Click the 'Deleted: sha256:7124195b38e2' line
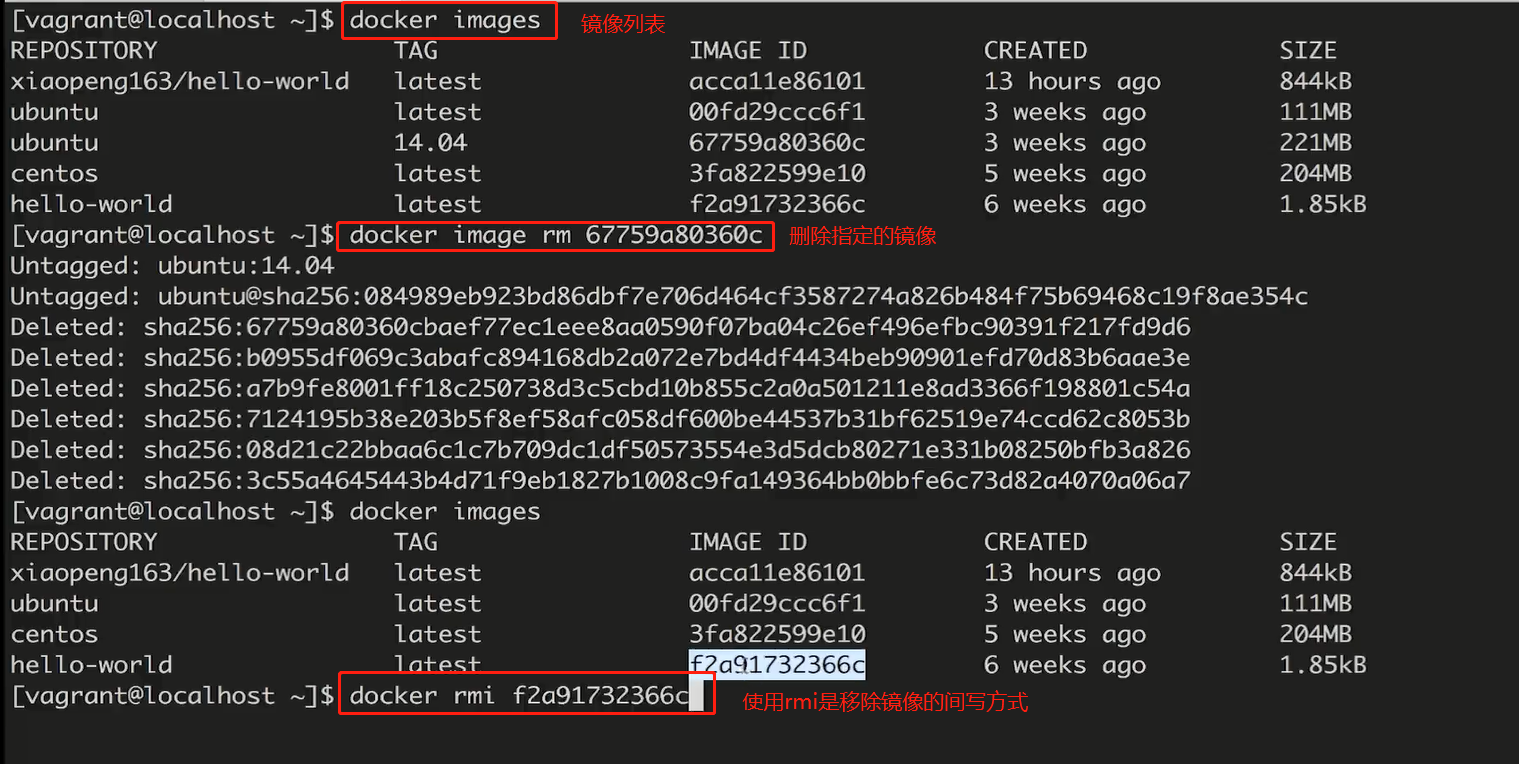 point(600,420)
